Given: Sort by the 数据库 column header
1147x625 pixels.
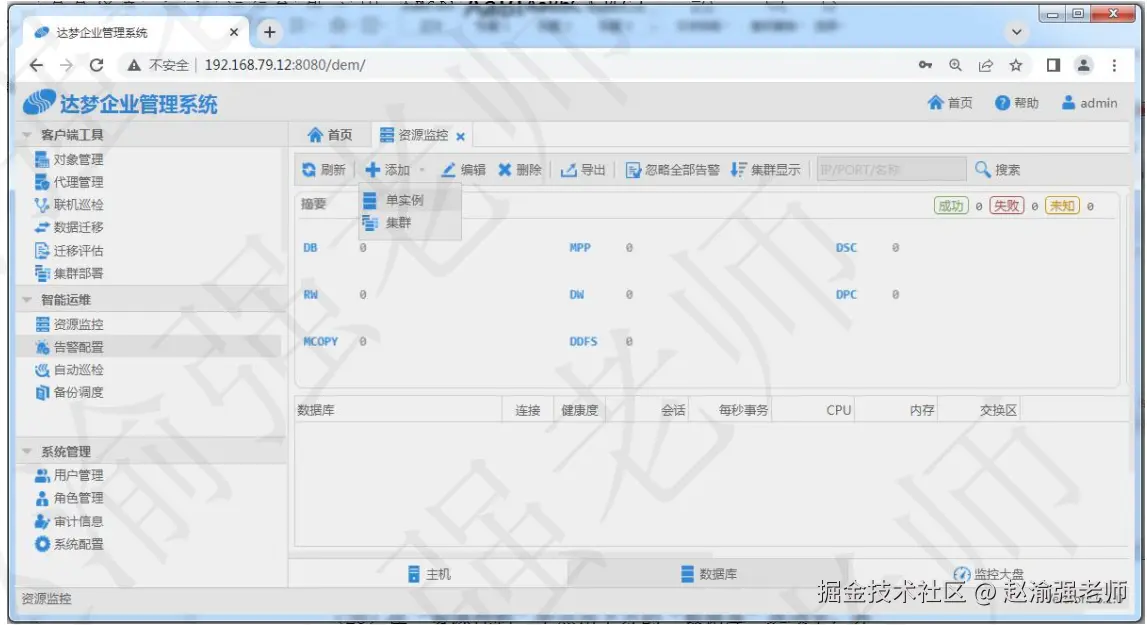Looking at the screenshot, I should (399, 411).
